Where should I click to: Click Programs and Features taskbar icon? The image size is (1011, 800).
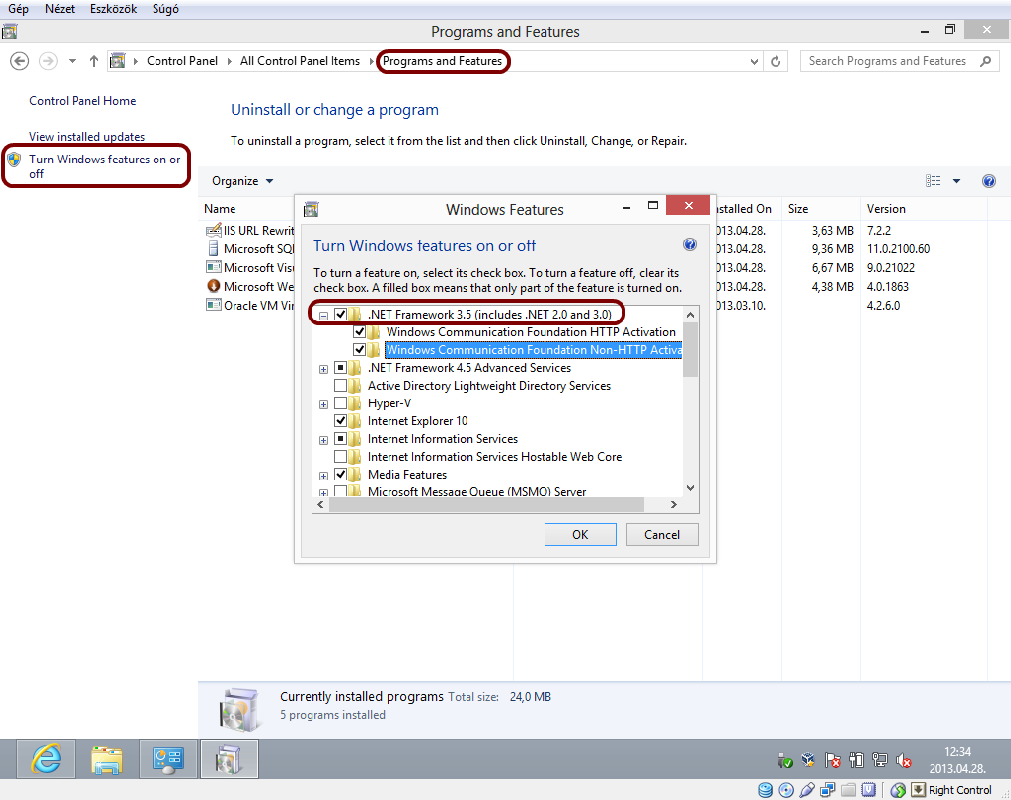click(229, 759)
